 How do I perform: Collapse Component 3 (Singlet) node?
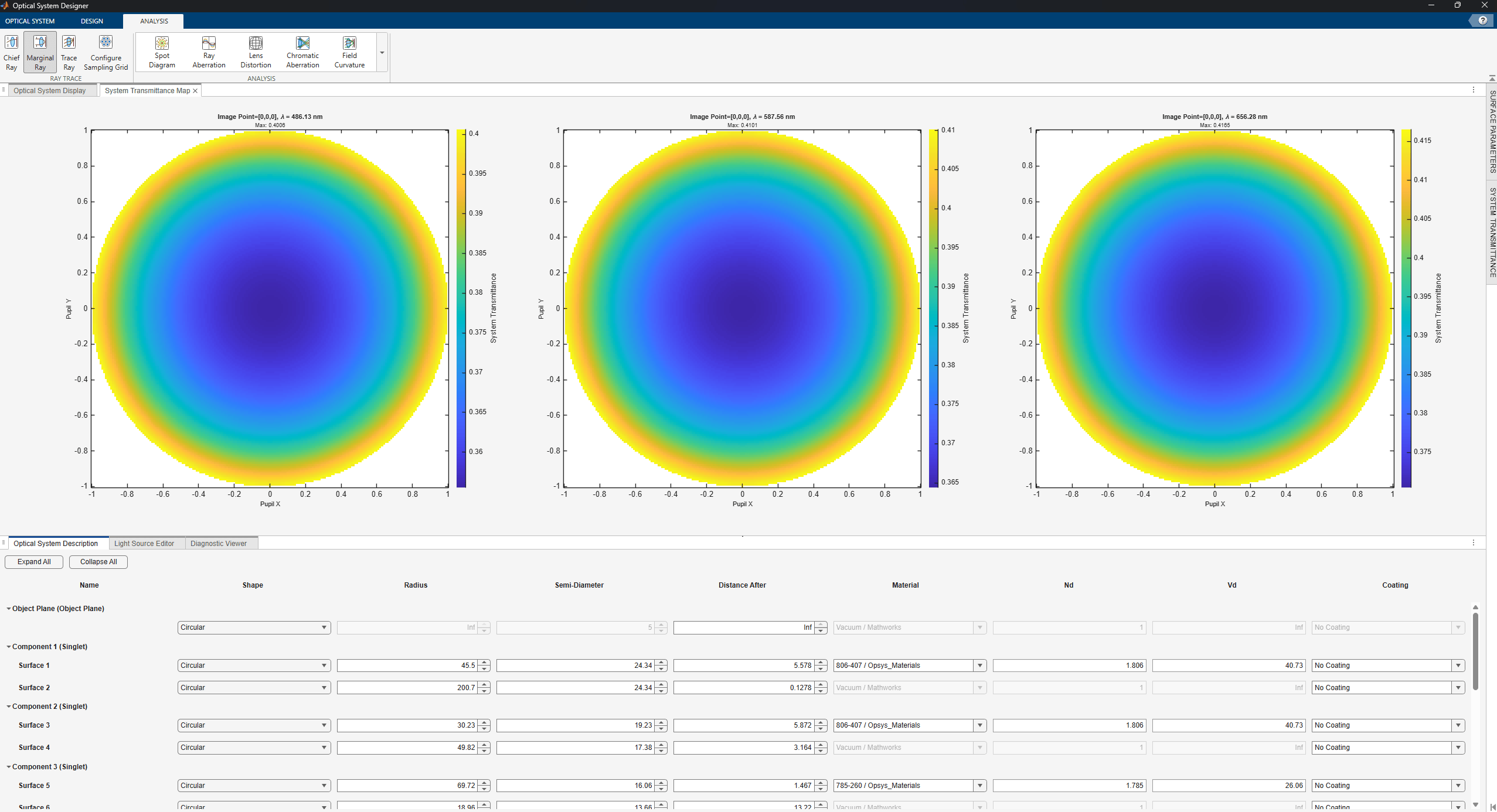9,767
